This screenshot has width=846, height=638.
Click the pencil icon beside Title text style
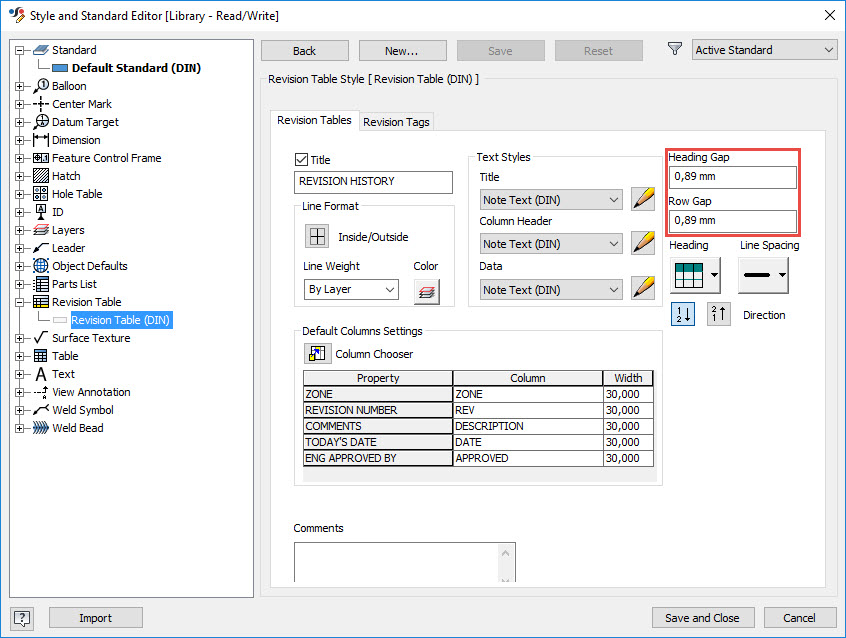643,199
